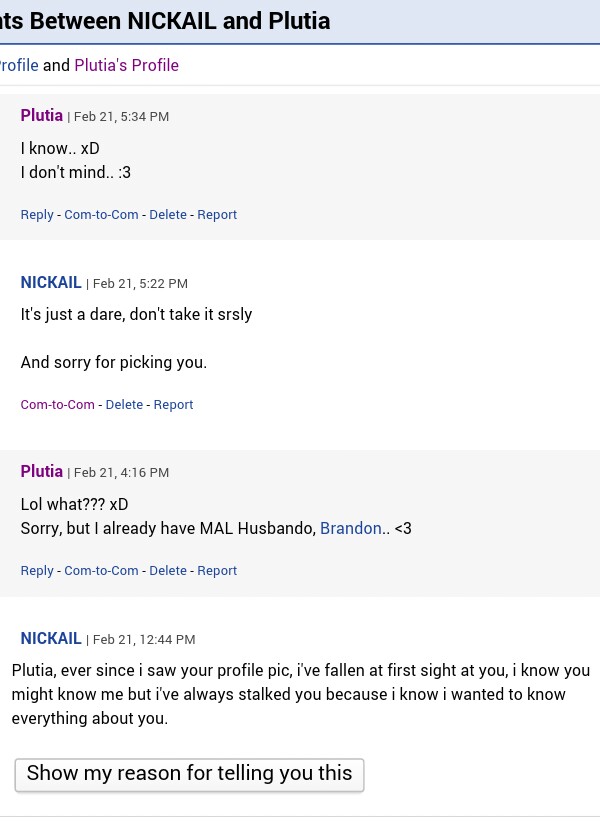Open NICKAIL's partially visible Profile link at top

[x=19, y=65]
